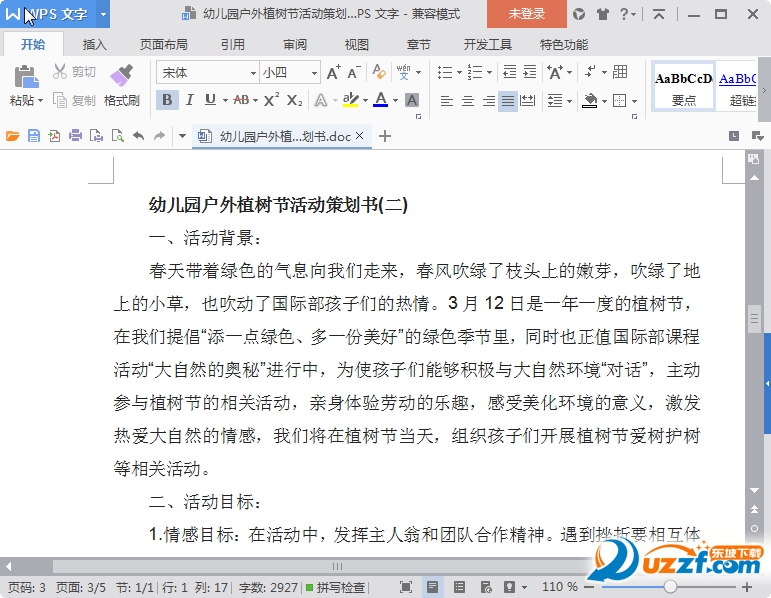Click the Print icon

point(75,136)
